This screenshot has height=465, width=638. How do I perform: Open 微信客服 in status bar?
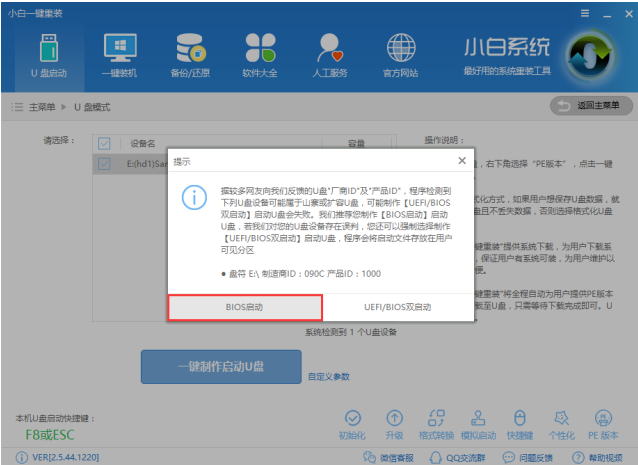click(x=388, y=458)
